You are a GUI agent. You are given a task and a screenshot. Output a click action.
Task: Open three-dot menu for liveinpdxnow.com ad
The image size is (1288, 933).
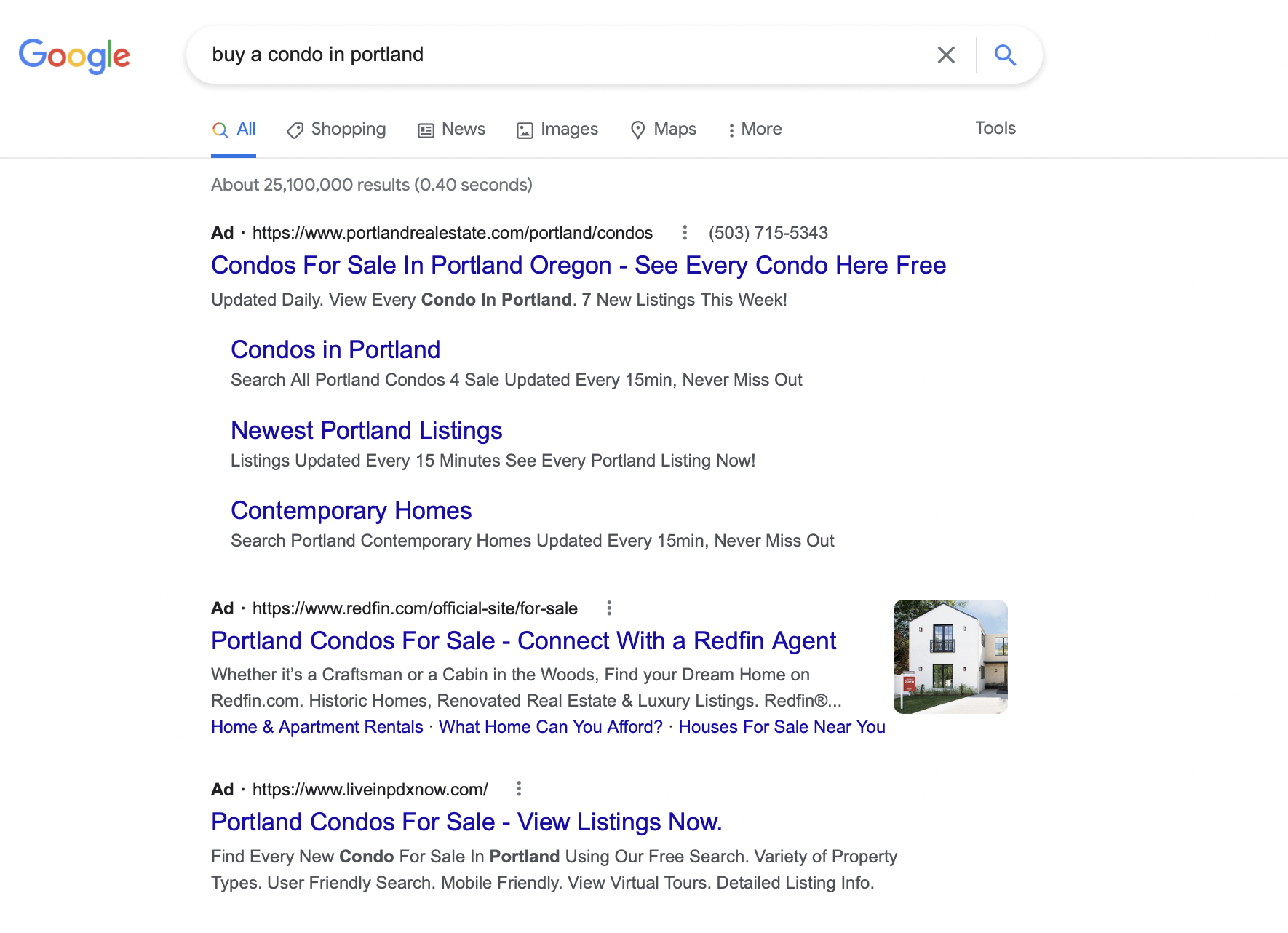click(519, 789)
